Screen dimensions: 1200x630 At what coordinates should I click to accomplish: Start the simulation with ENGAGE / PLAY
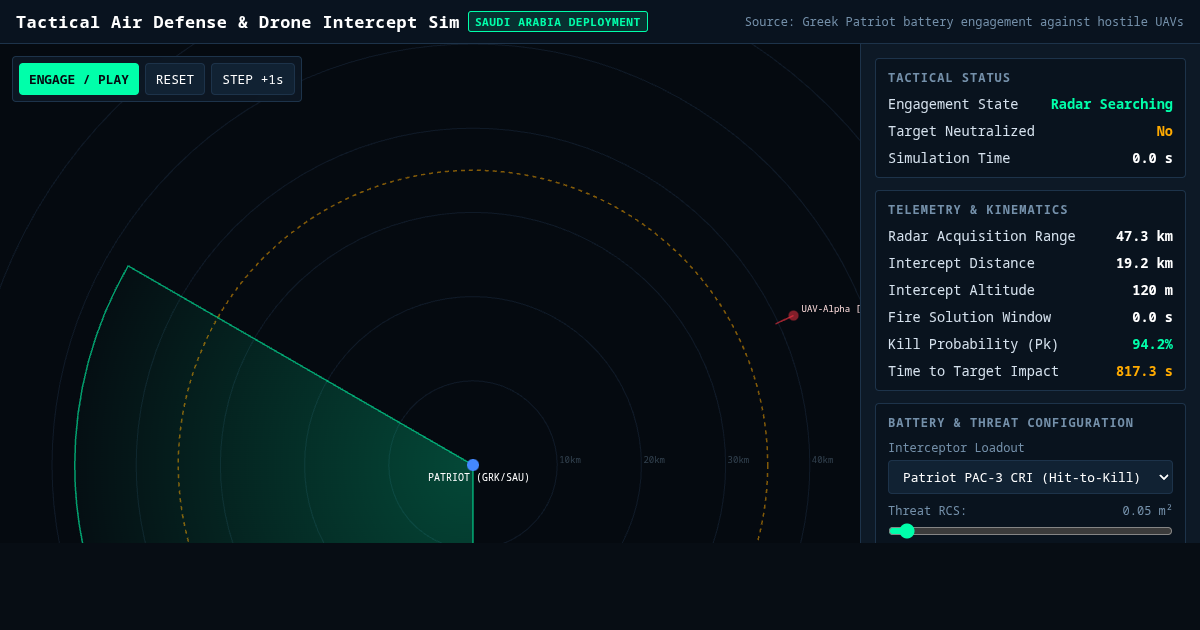[x=79, y=79]
